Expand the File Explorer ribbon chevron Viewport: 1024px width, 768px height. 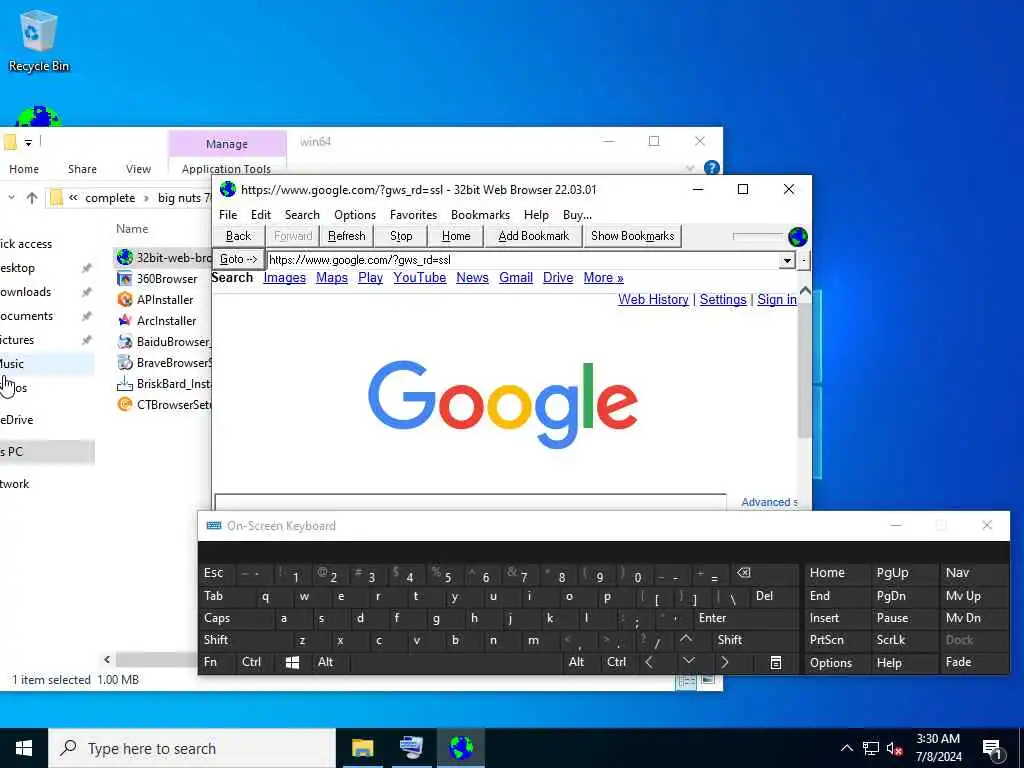tap(690, 168)
